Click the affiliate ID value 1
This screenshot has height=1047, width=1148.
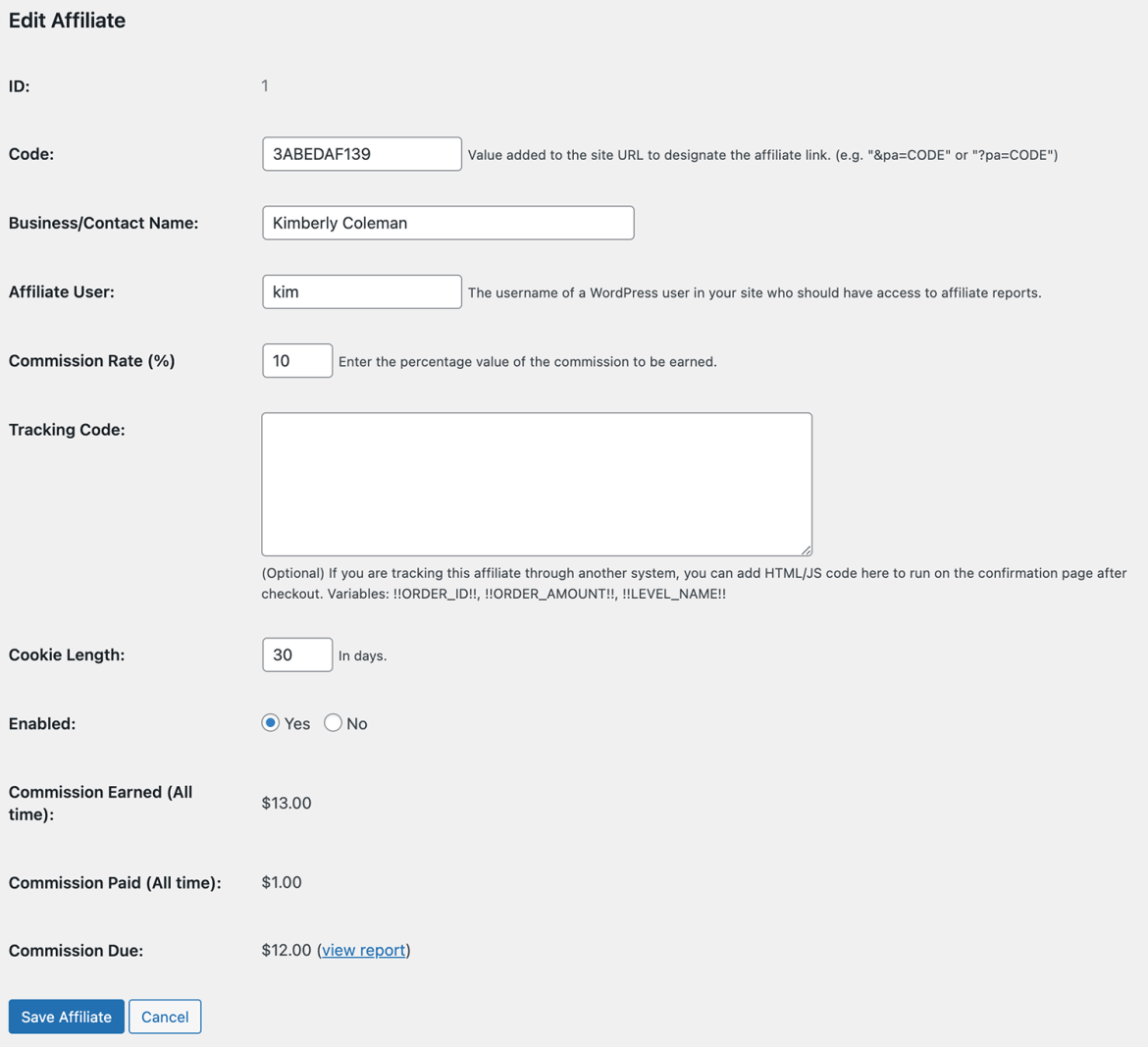point(265,85)
